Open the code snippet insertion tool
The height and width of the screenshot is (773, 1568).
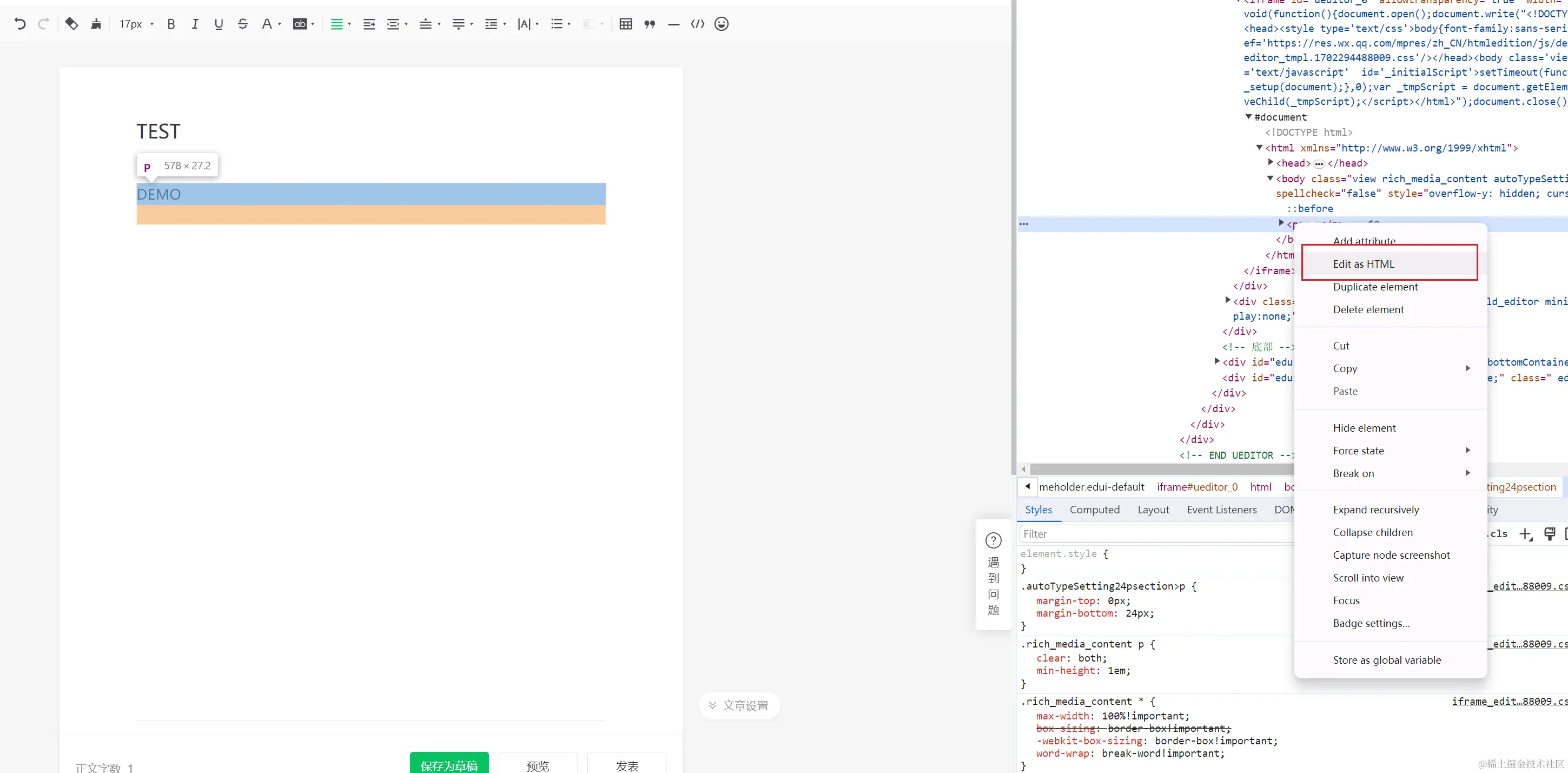coord(698,24)
